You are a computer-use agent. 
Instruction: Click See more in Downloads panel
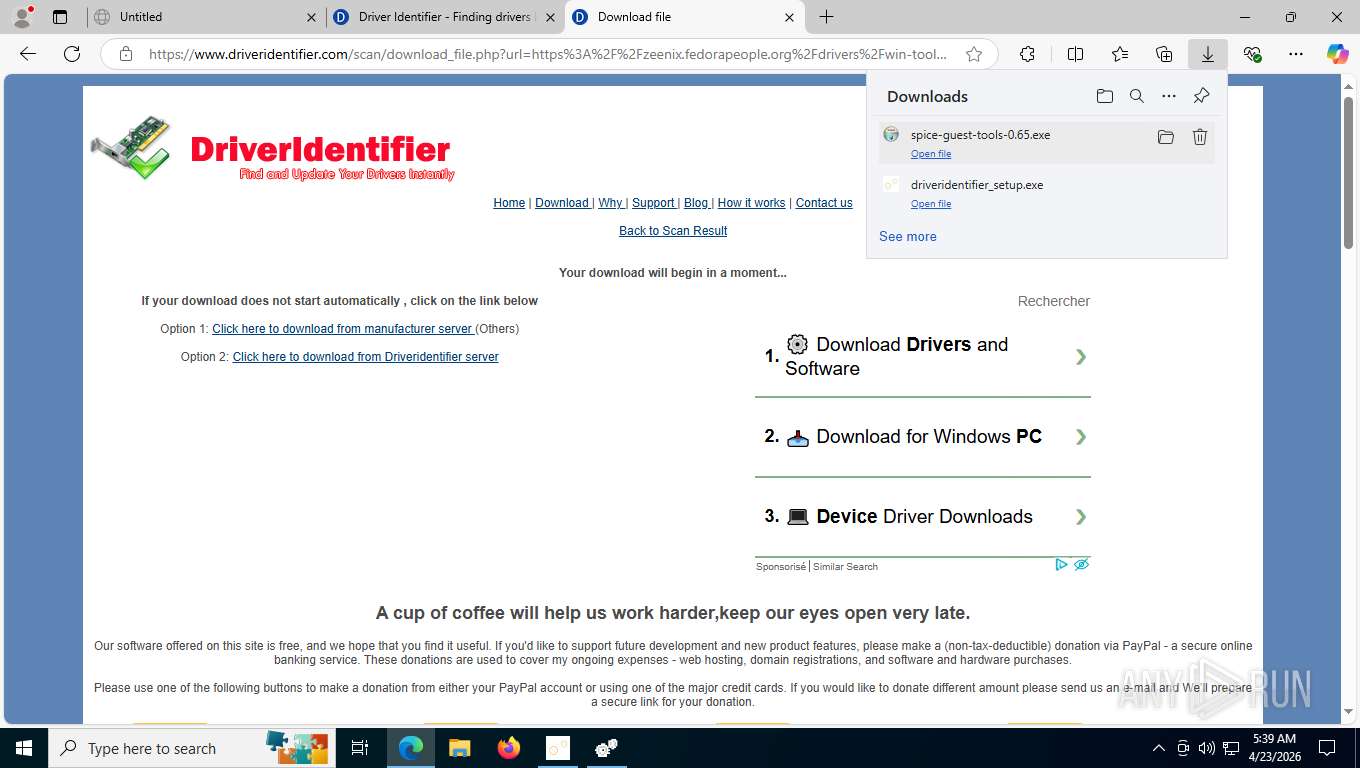908,237
